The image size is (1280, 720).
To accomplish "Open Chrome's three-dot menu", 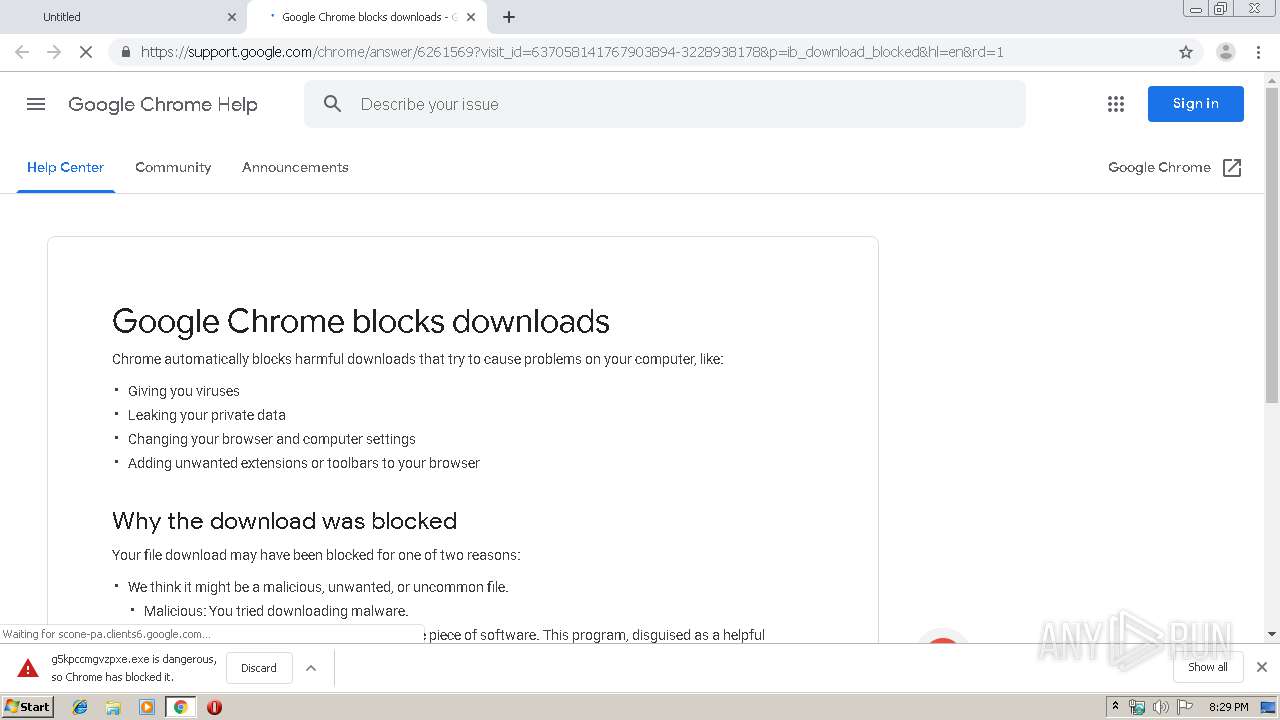I will click(x=1258, y=52).
